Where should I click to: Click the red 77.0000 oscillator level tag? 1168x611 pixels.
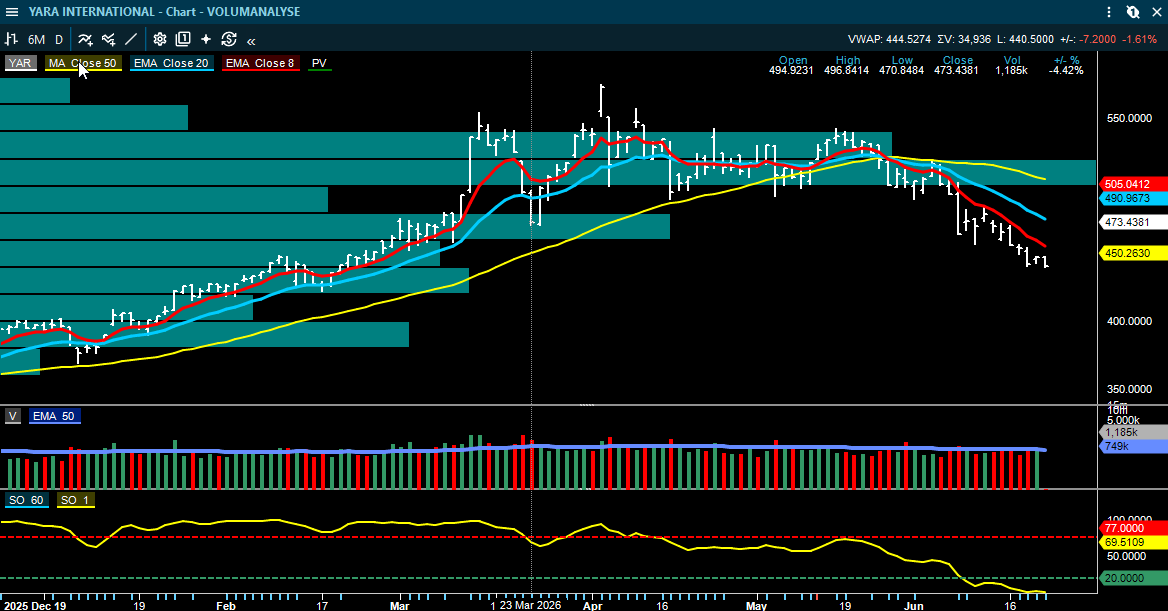tap(1132, 528)
